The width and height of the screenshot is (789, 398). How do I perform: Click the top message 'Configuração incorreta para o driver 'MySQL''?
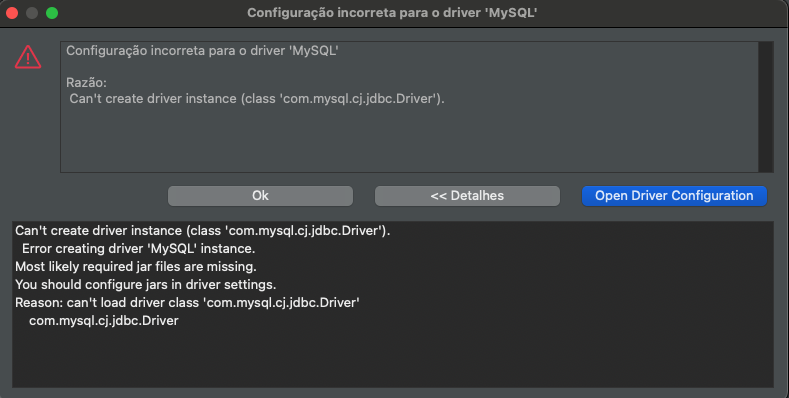pyautogui.click(x=202, y=51)
